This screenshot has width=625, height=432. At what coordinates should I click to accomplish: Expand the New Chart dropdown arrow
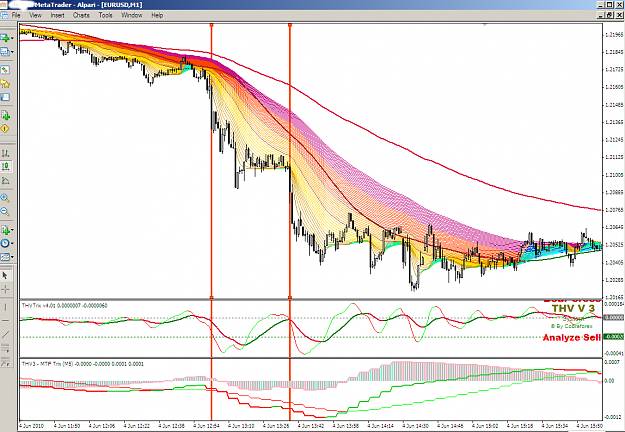12,38
